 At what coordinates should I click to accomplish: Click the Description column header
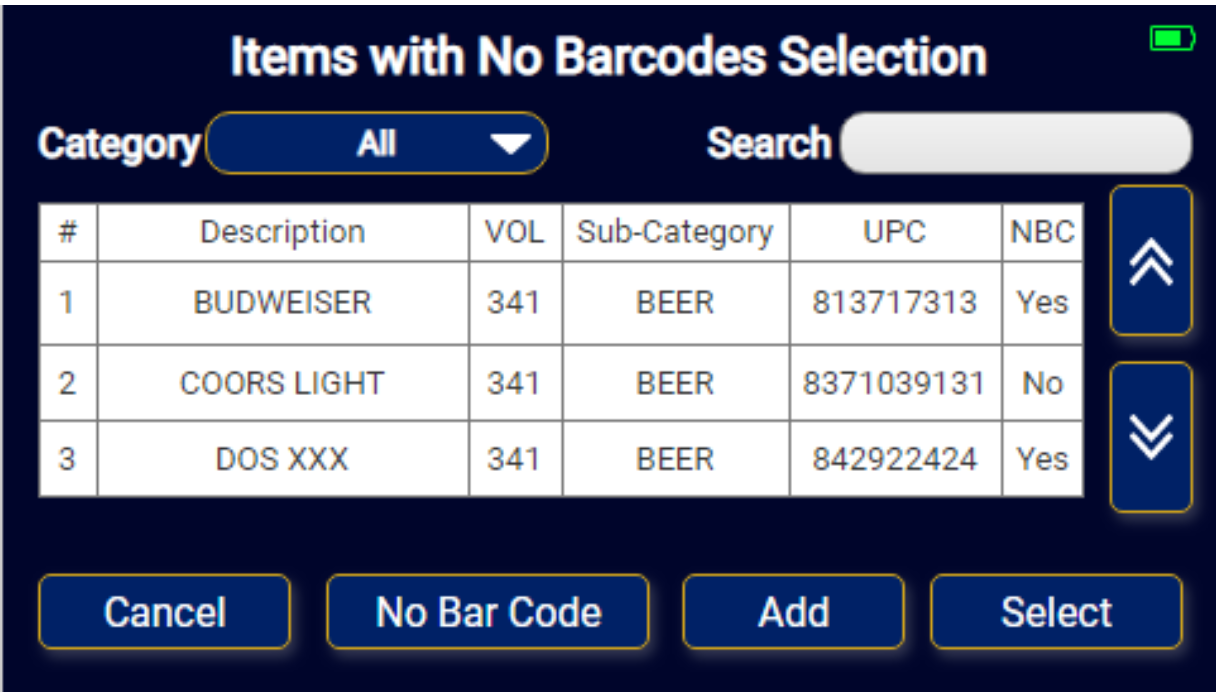283,232
